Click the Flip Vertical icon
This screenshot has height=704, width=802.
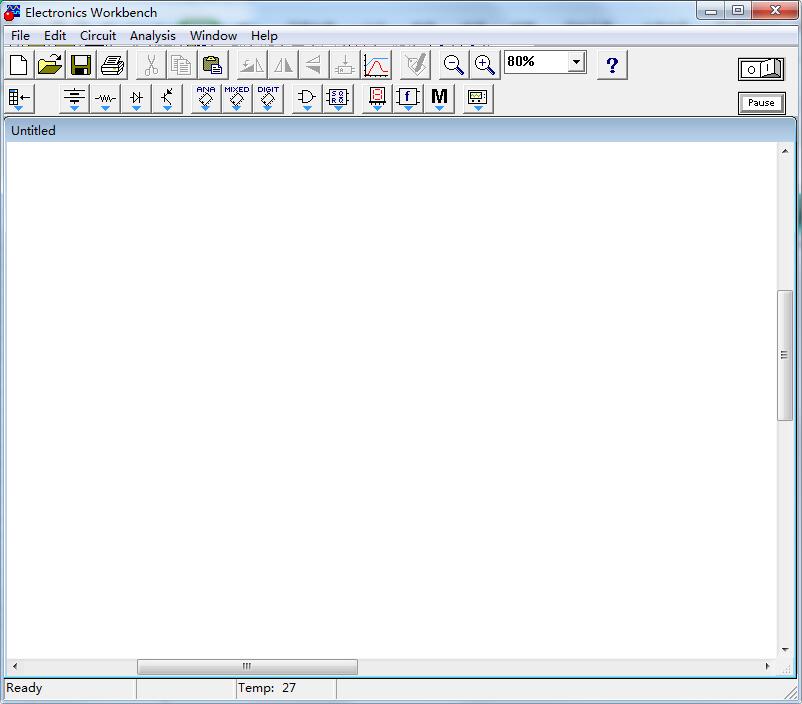tap(313, 65)
